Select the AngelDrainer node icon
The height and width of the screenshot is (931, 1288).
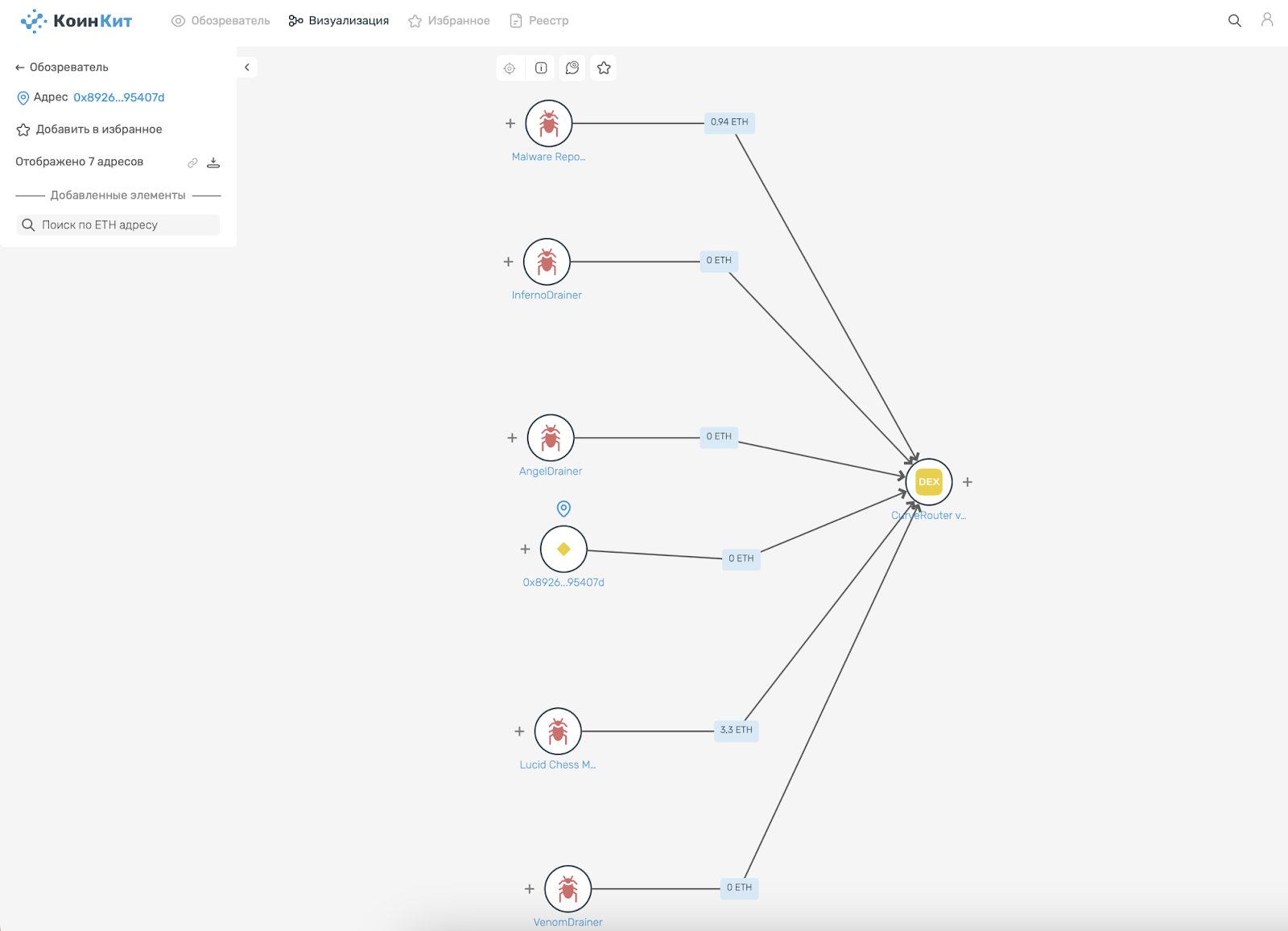(x=551, y=438)
